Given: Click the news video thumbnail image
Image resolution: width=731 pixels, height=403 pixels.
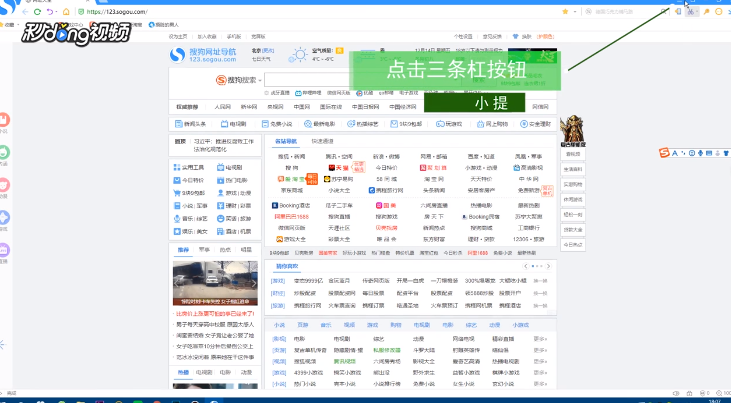Looking at the screenshot, I should point(215,283).
